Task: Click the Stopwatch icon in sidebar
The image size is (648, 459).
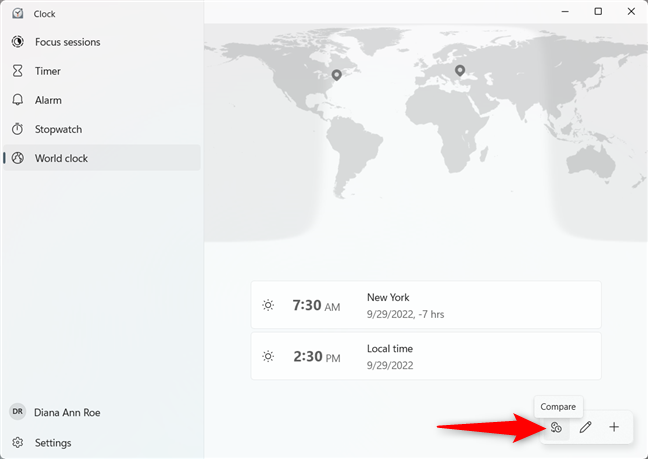Action: pos(18,129)
